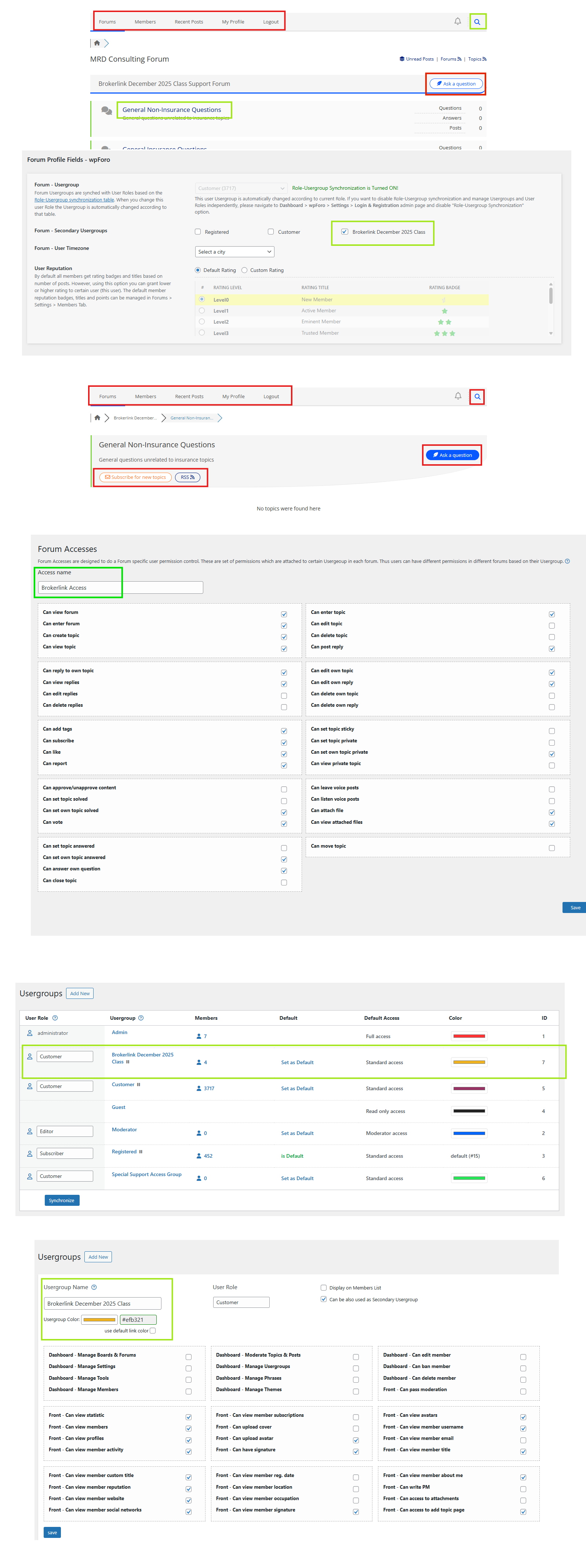Enable the Registered secondary usergroup checkbox

[x=198, y=232]
